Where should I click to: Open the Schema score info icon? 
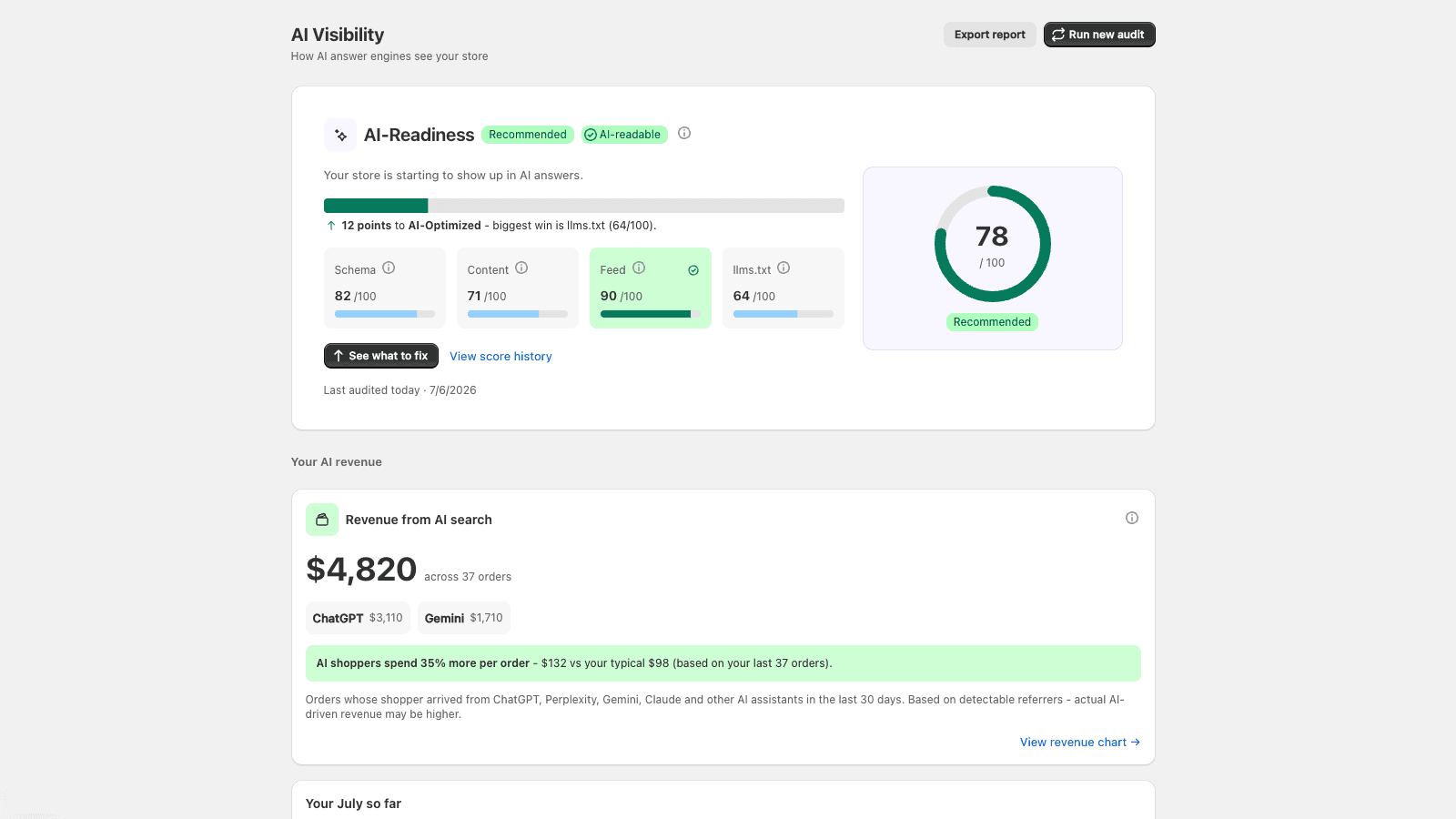(x=389, y=268)
